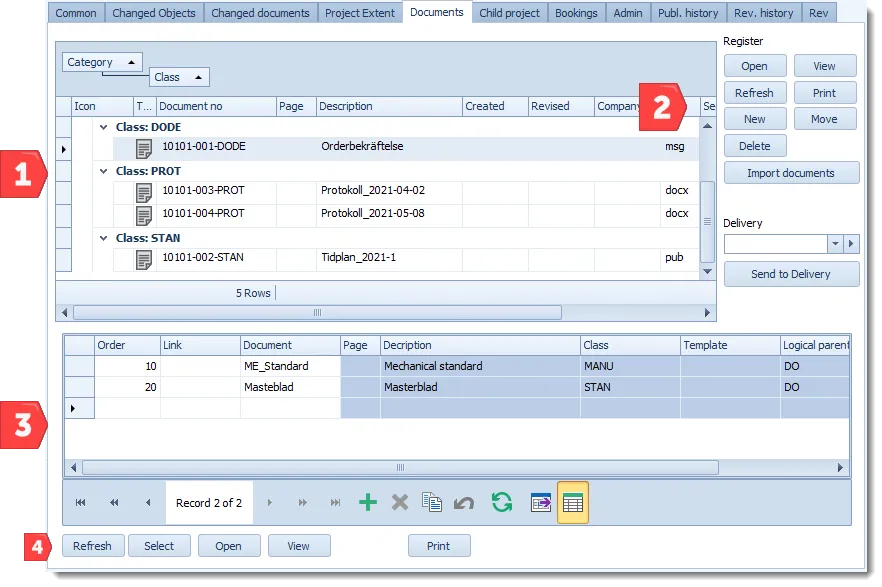Click the Delete button in Register
The width and height of the screenshot is (882, 587).
click(755, 146)
